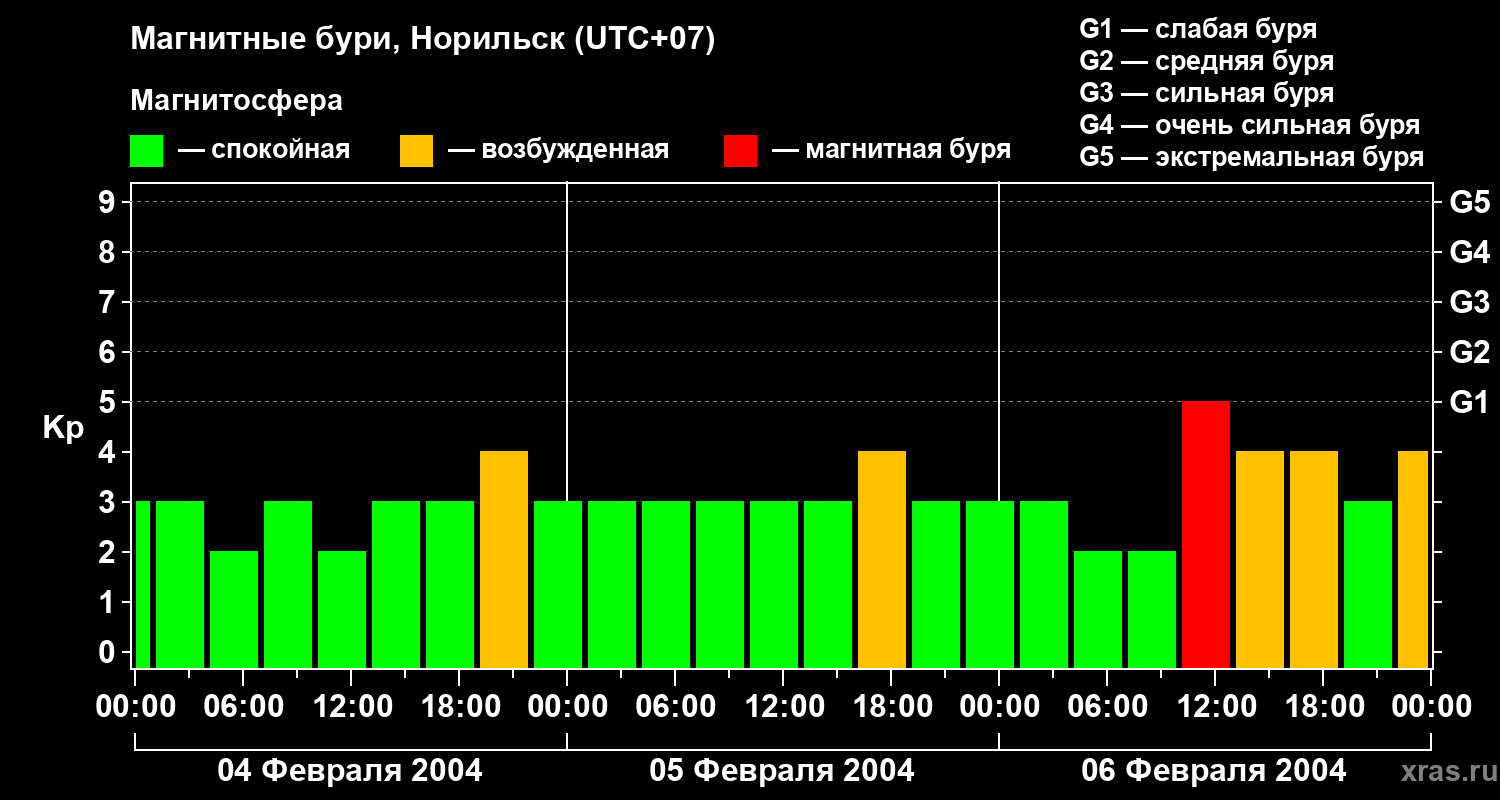This screenshot has height=800, width=1500.
Task: Click the 'Магнитосфера' heading
Action: tap(236, 101)
